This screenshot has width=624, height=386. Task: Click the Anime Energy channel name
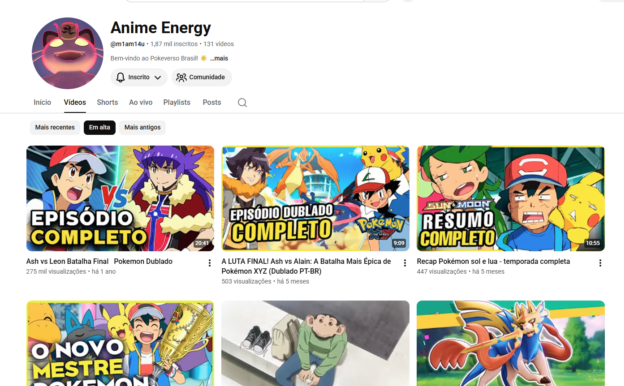(x=161, y=27)
